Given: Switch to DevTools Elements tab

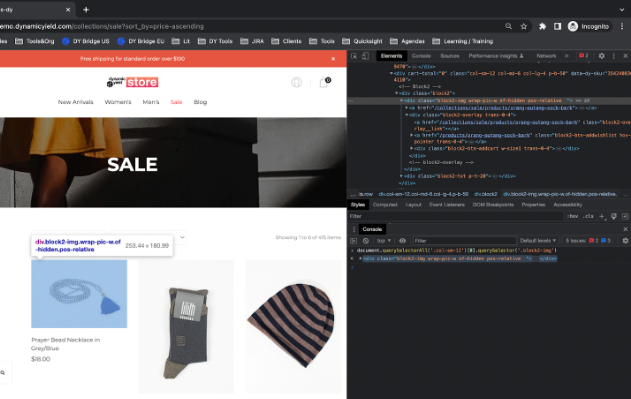Looking at the screenshot, I should [x=392, y=56].
